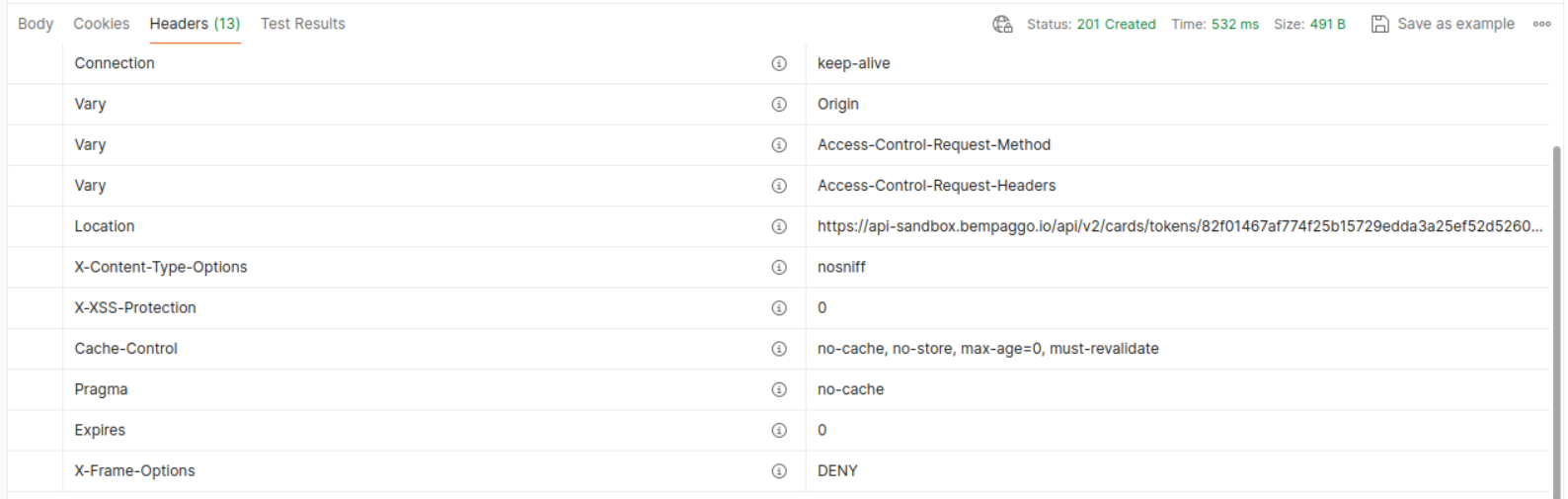The height and width of the screenshot is (499, 1568).
Task: Click the response Size 491 B value
Action: [x=1309, y=24]
